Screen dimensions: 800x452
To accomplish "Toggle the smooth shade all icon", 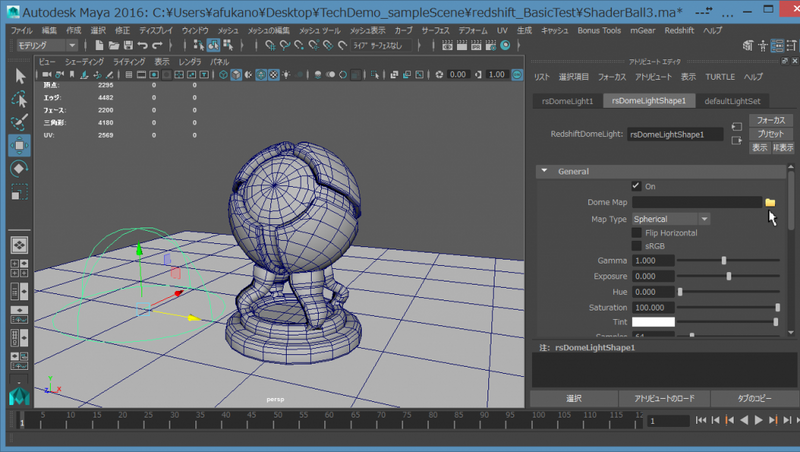I will [x=236, y=74].
